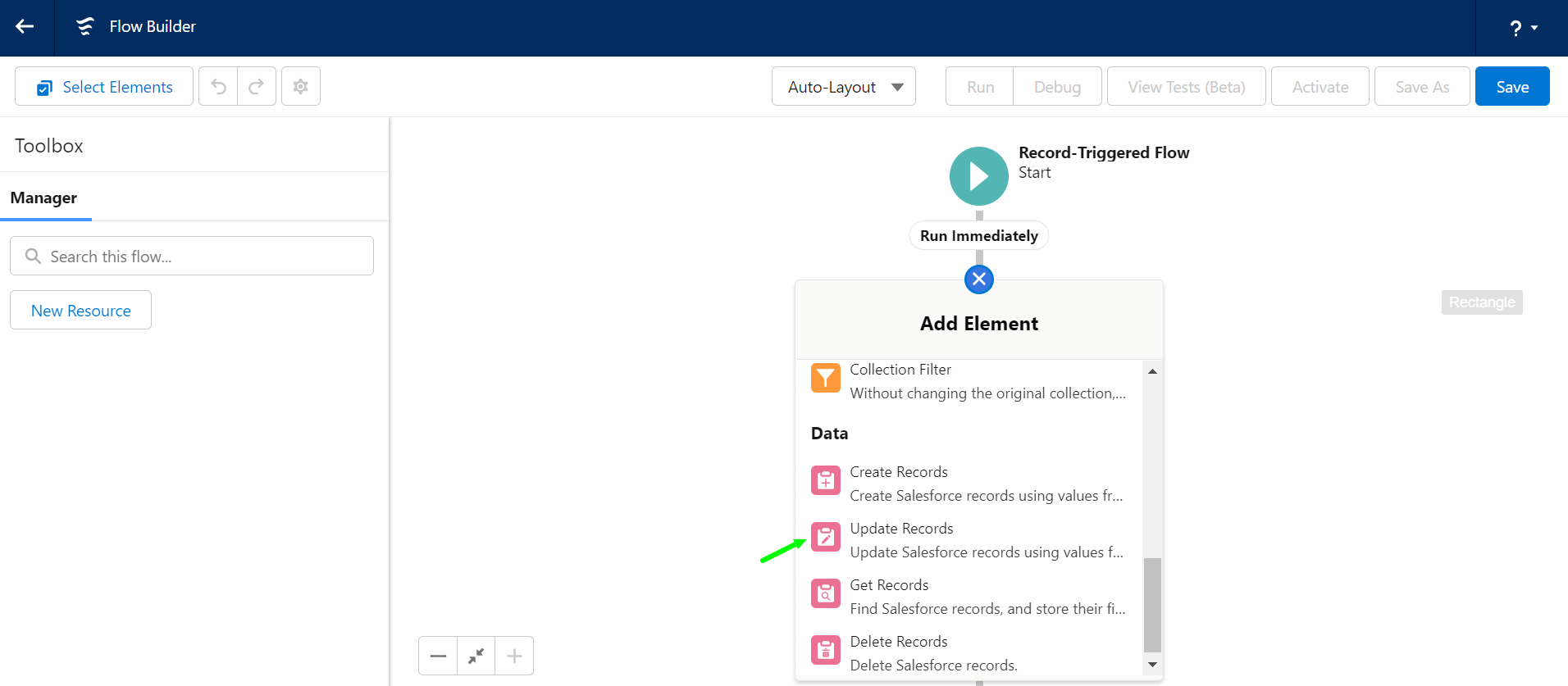The height and width of the screenshot is (686, 1568).
Task: Switch to the Manager tab
Action: click(44, 198)
